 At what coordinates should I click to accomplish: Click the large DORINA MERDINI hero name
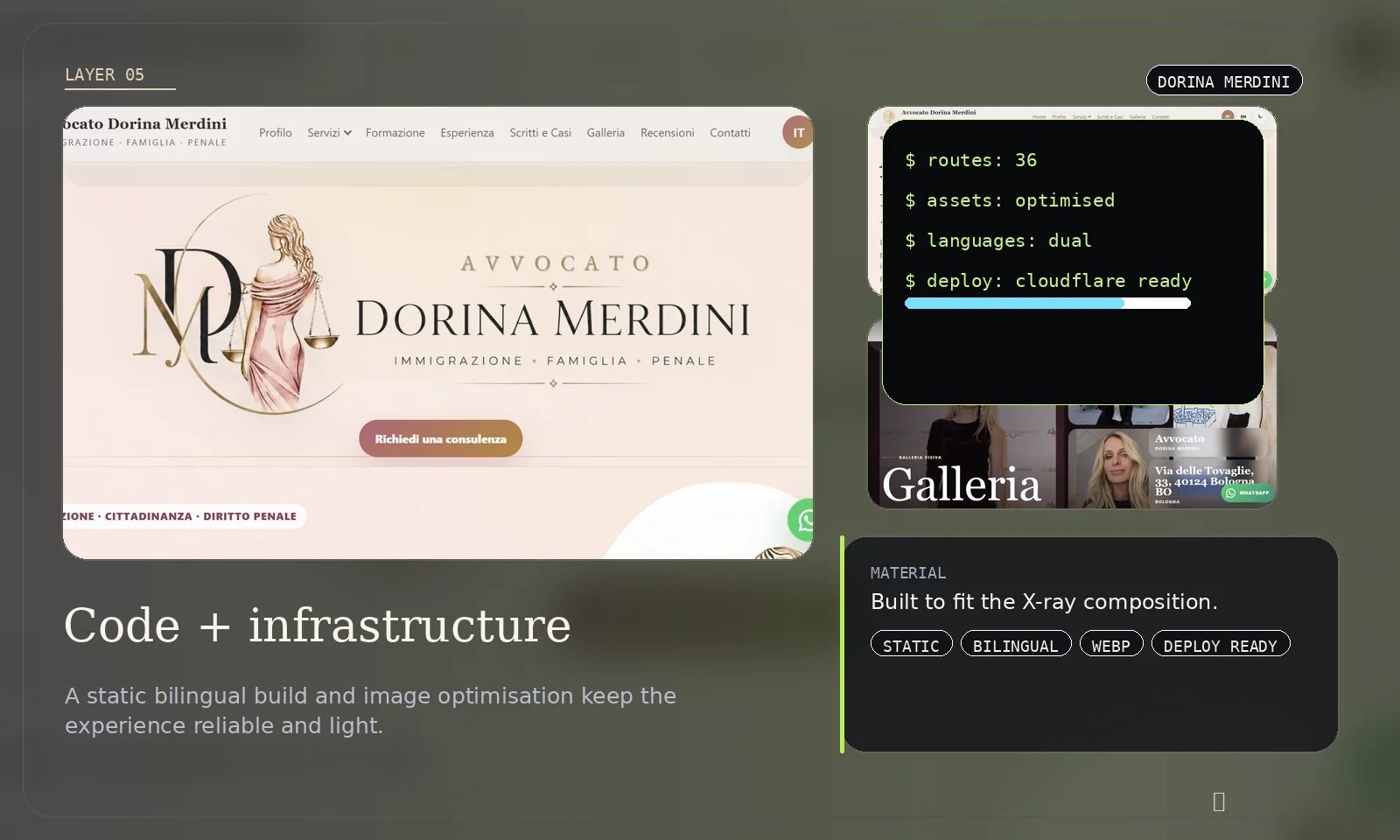point(553,318)
